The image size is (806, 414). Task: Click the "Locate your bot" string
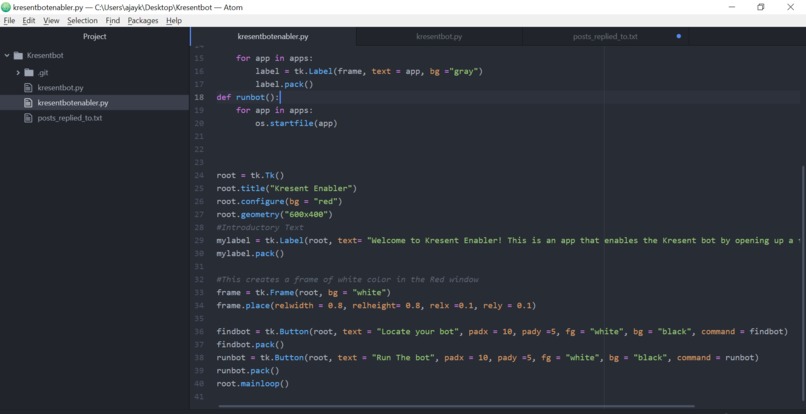[x=418, y=332]
